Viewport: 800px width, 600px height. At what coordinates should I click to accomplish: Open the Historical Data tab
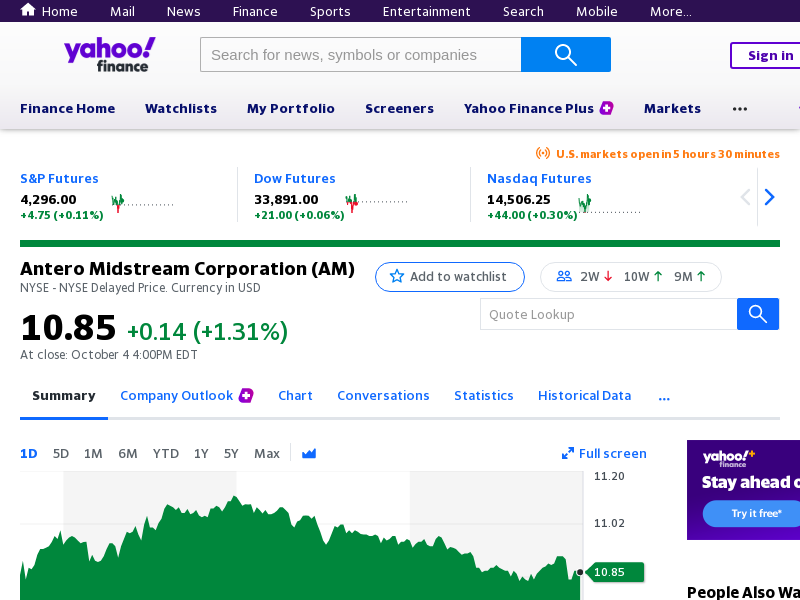pyautogui.click(x=584, y=396)
